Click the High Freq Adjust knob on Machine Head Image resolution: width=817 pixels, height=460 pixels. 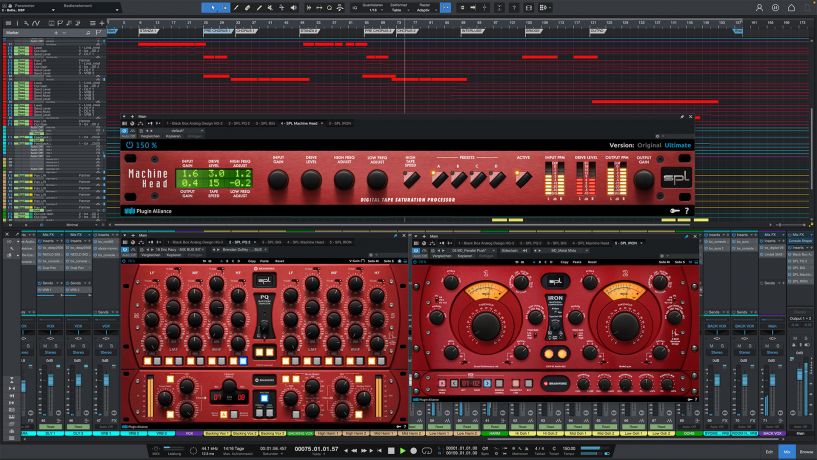[x=344, y=180]
